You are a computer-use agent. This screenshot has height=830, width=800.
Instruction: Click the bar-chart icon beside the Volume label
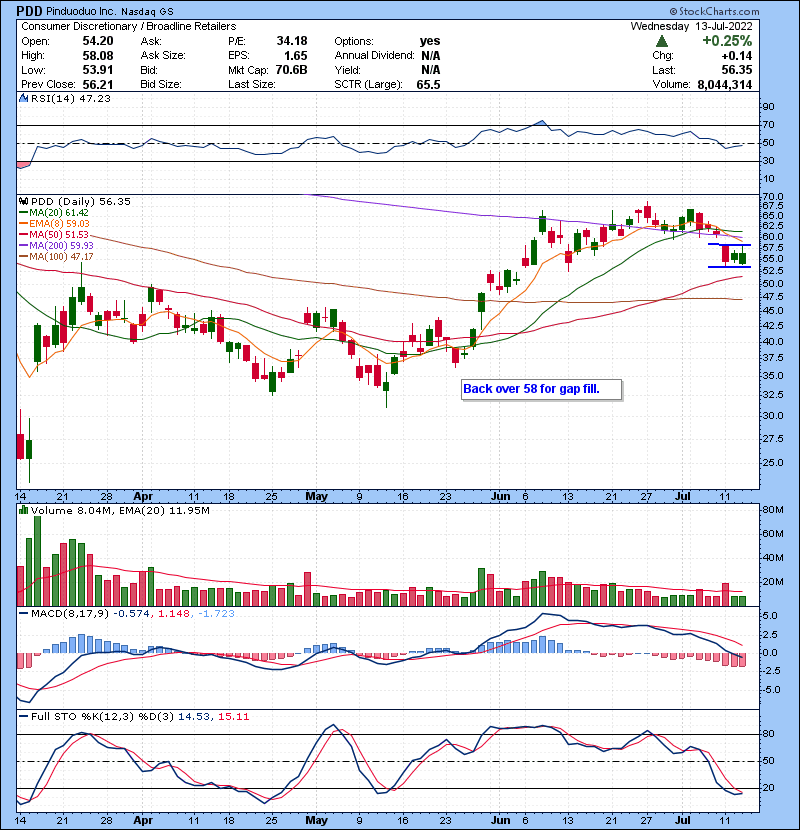pyautogui.click(x=23, y=510)
